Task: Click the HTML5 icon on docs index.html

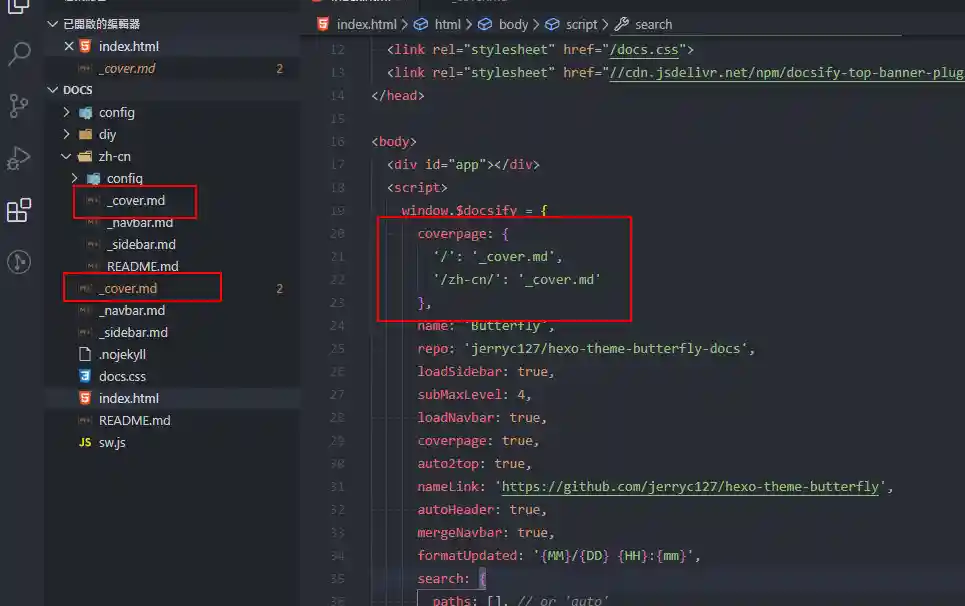Action: [86, 399]
